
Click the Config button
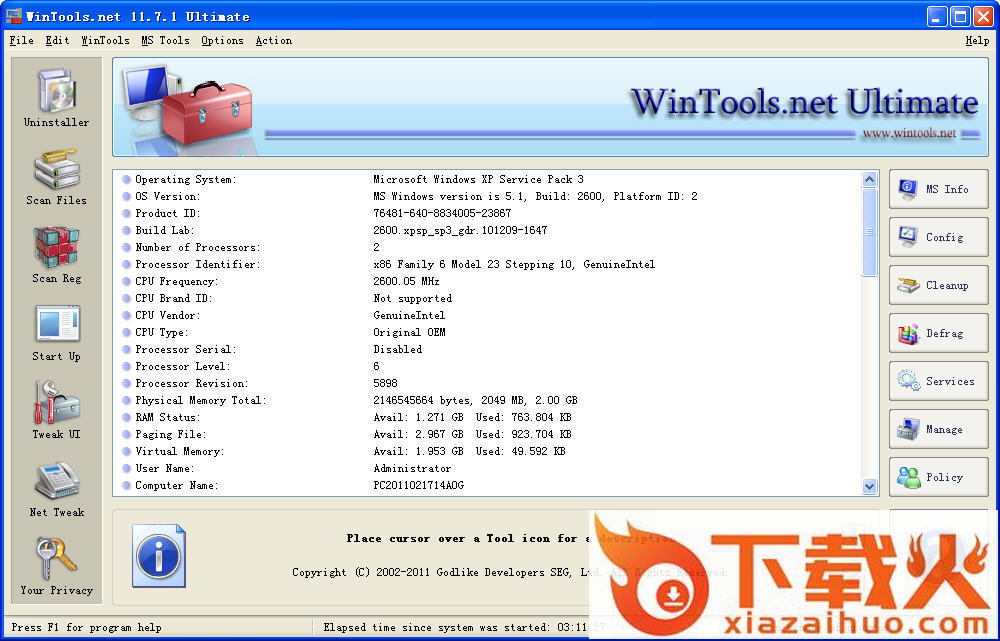[939, 237]
